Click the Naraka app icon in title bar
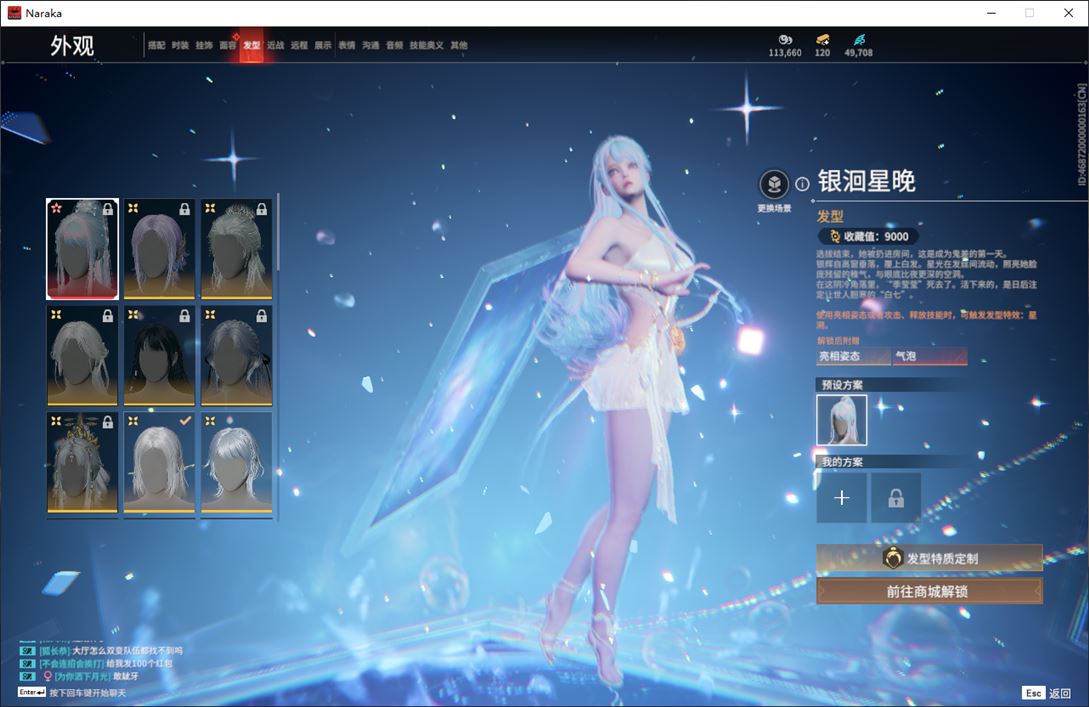 point(14,13)
